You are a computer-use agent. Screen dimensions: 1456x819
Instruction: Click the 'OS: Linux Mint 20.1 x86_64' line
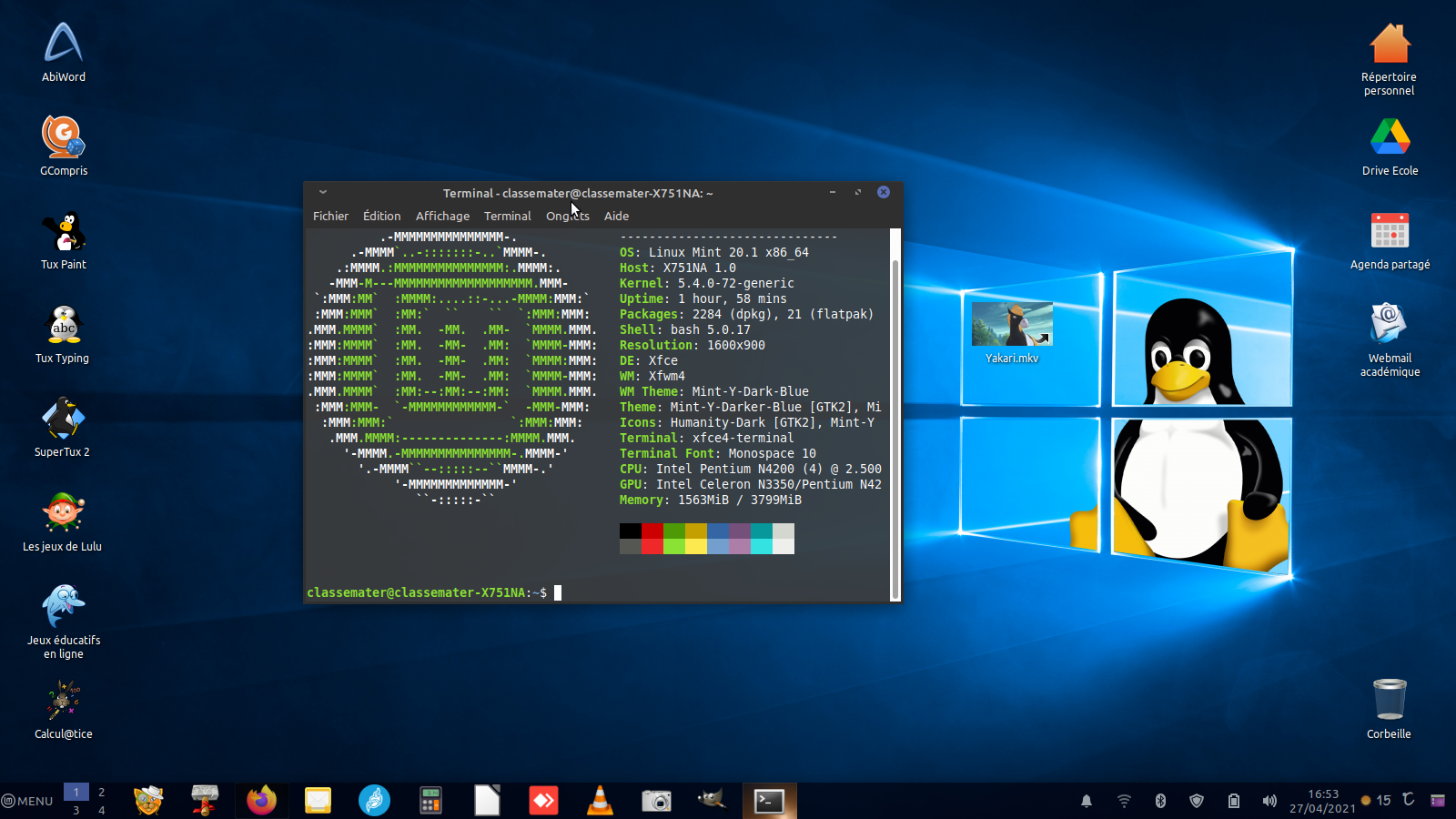tap(714, 252)
